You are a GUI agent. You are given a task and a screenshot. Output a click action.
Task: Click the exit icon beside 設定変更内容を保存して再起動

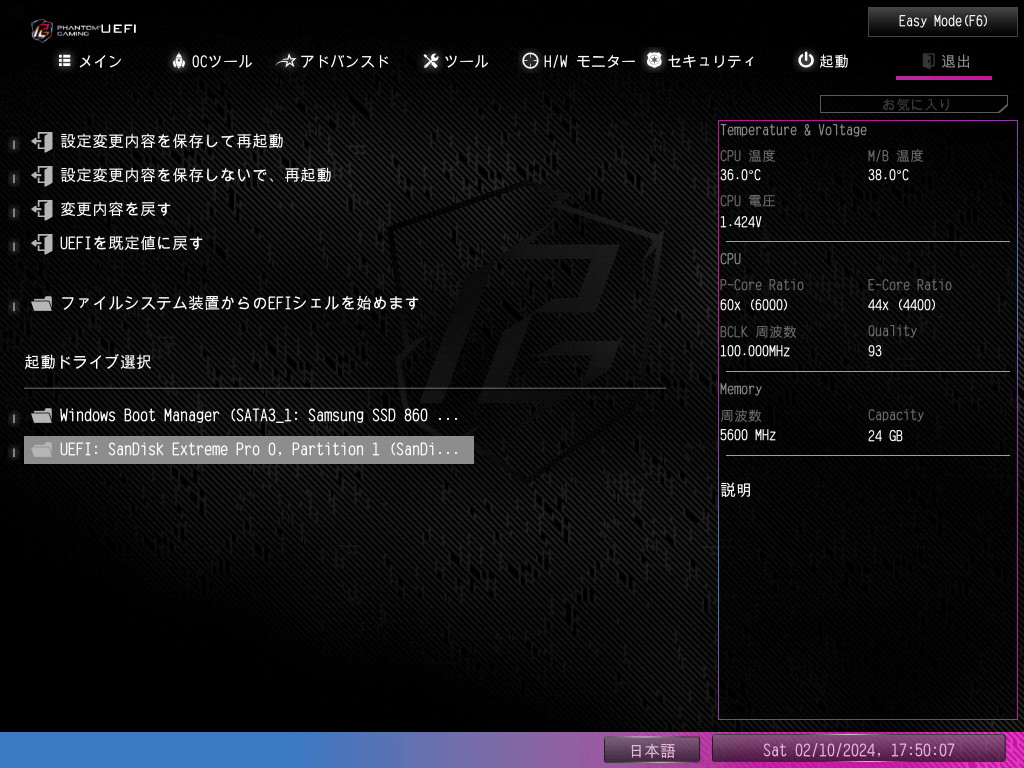point(42,141)
